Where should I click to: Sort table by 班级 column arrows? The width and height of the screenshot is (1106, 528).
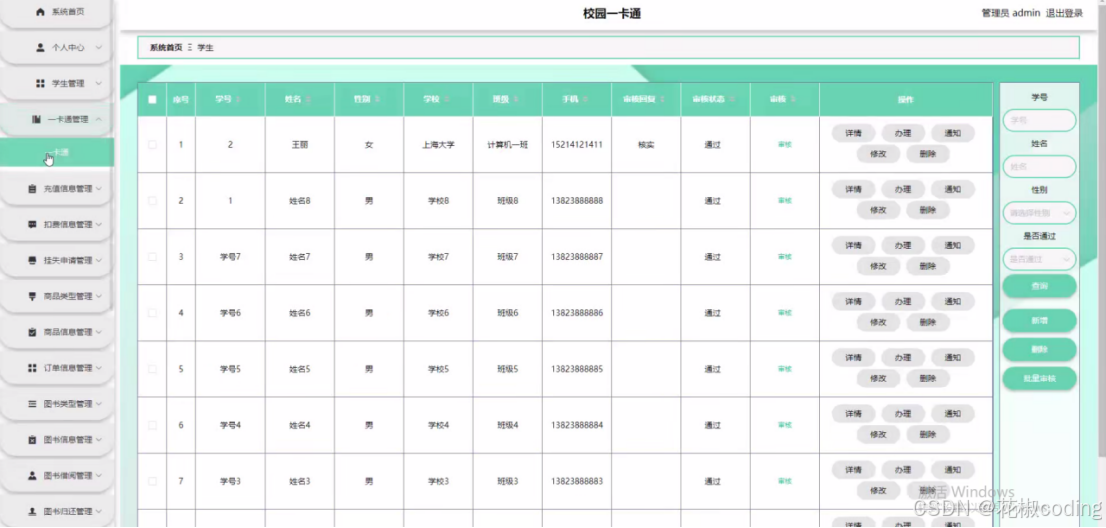(515, 100)
